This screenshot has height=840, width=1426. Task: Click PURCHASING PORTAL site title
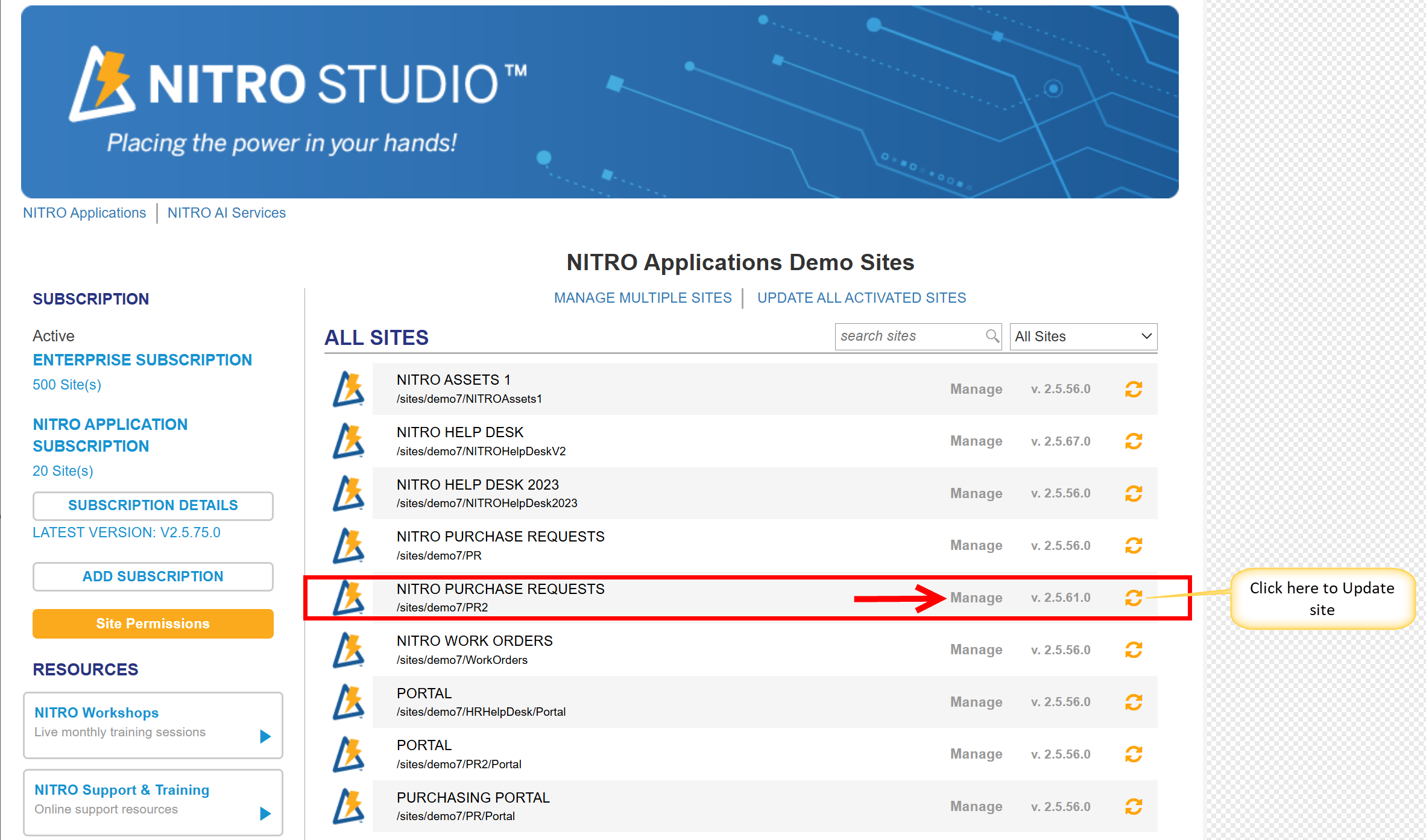point(473,798)
